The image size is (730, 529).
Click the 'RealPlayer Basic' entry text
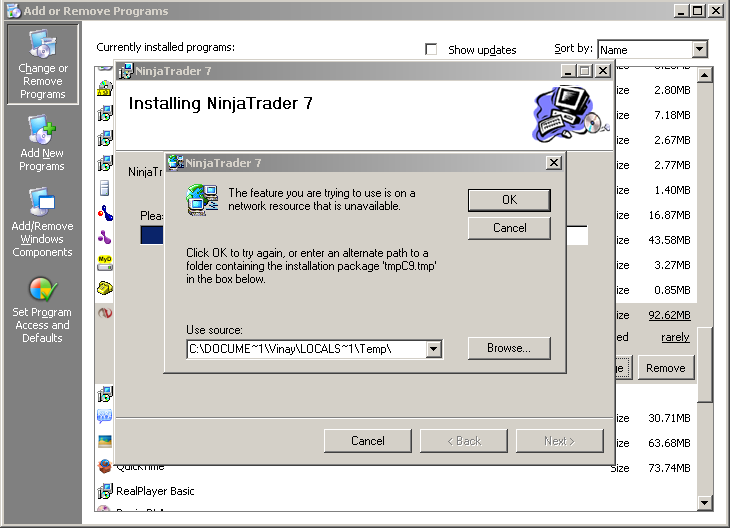(155, 491)
